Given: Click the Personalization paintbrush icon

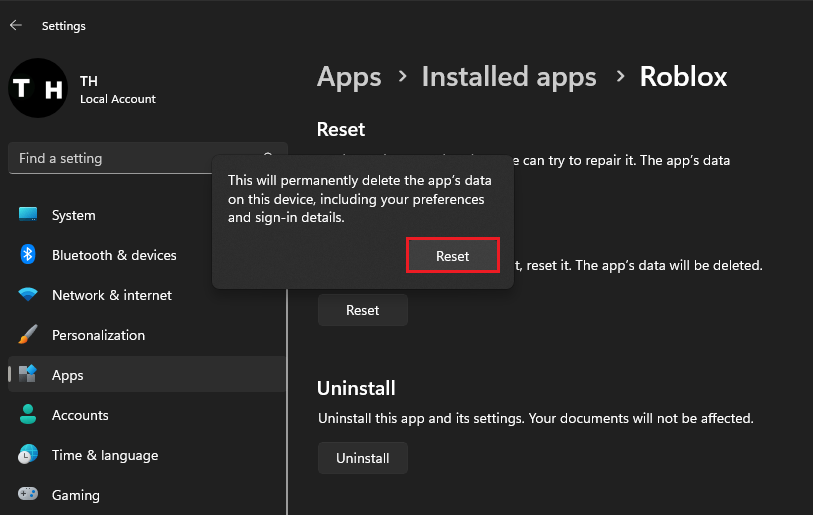Looking at the screenshot, I should pyautogui.click(x=28, y=335).
